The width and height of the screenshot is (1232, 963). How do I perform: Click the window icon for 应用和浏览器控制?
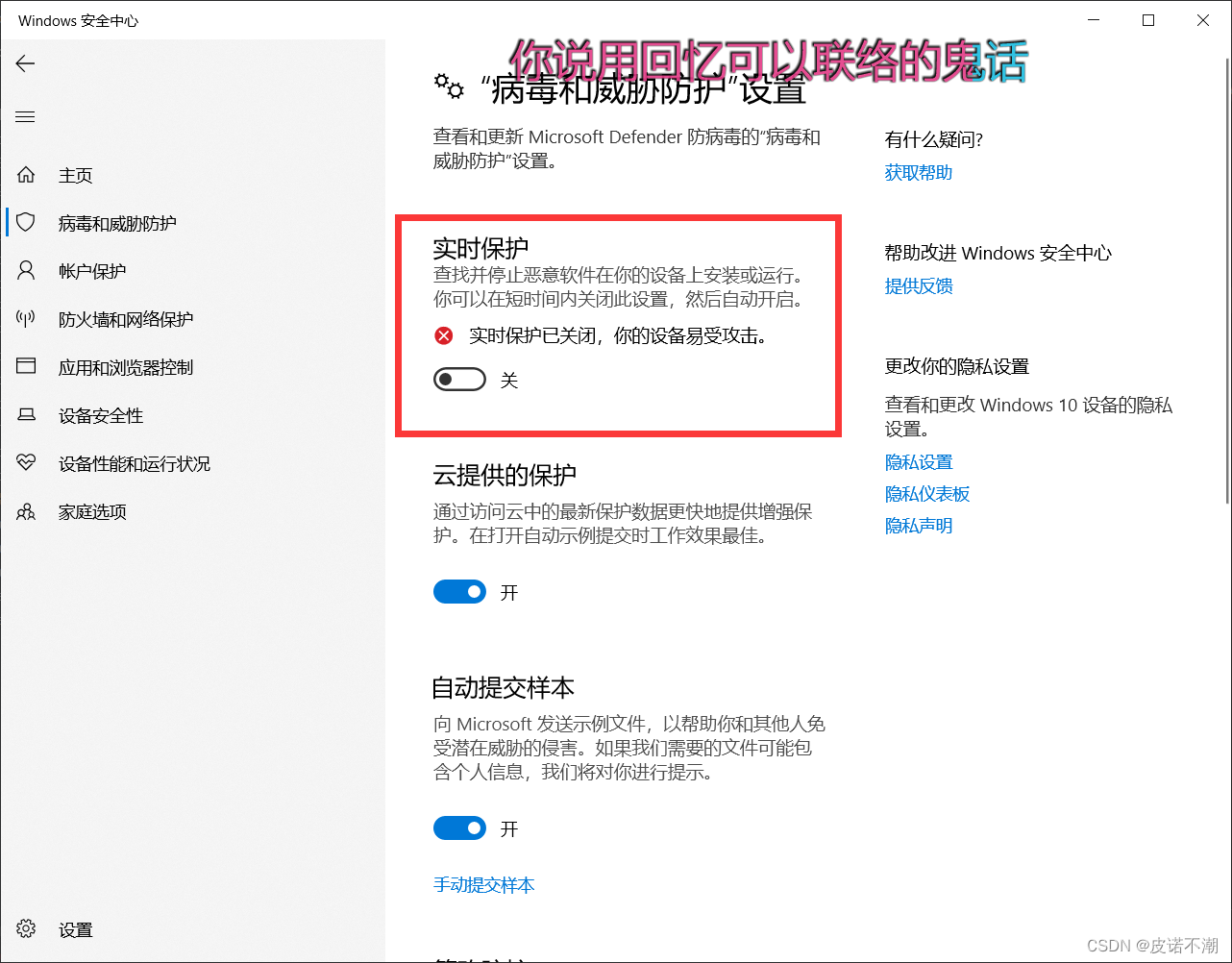click(x=26, y=367)
